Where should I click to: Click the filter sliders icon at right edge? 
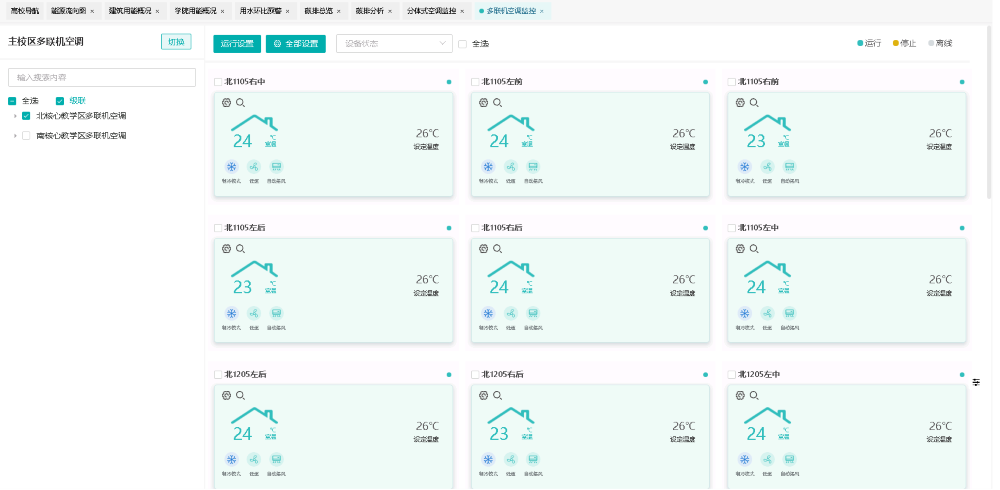click(x=976, y=382)
